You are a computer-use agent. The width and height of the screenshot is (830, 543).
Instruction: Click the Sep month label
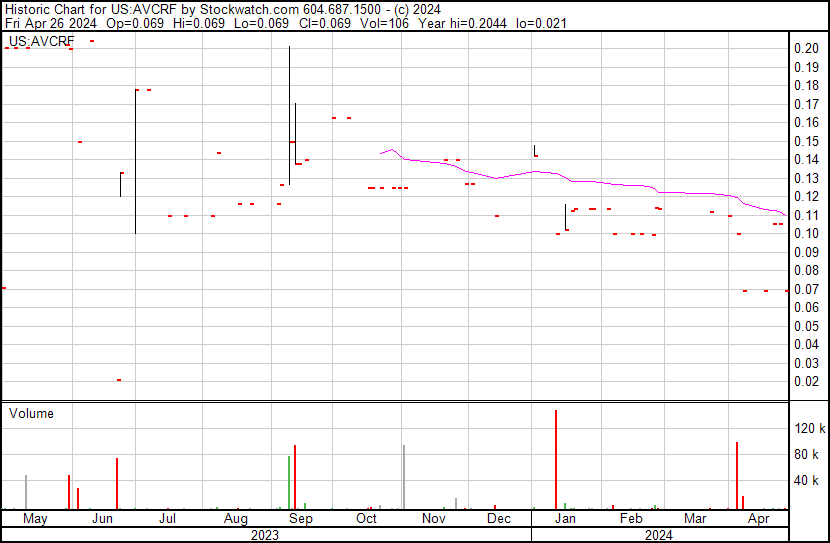tap(301, 519)
